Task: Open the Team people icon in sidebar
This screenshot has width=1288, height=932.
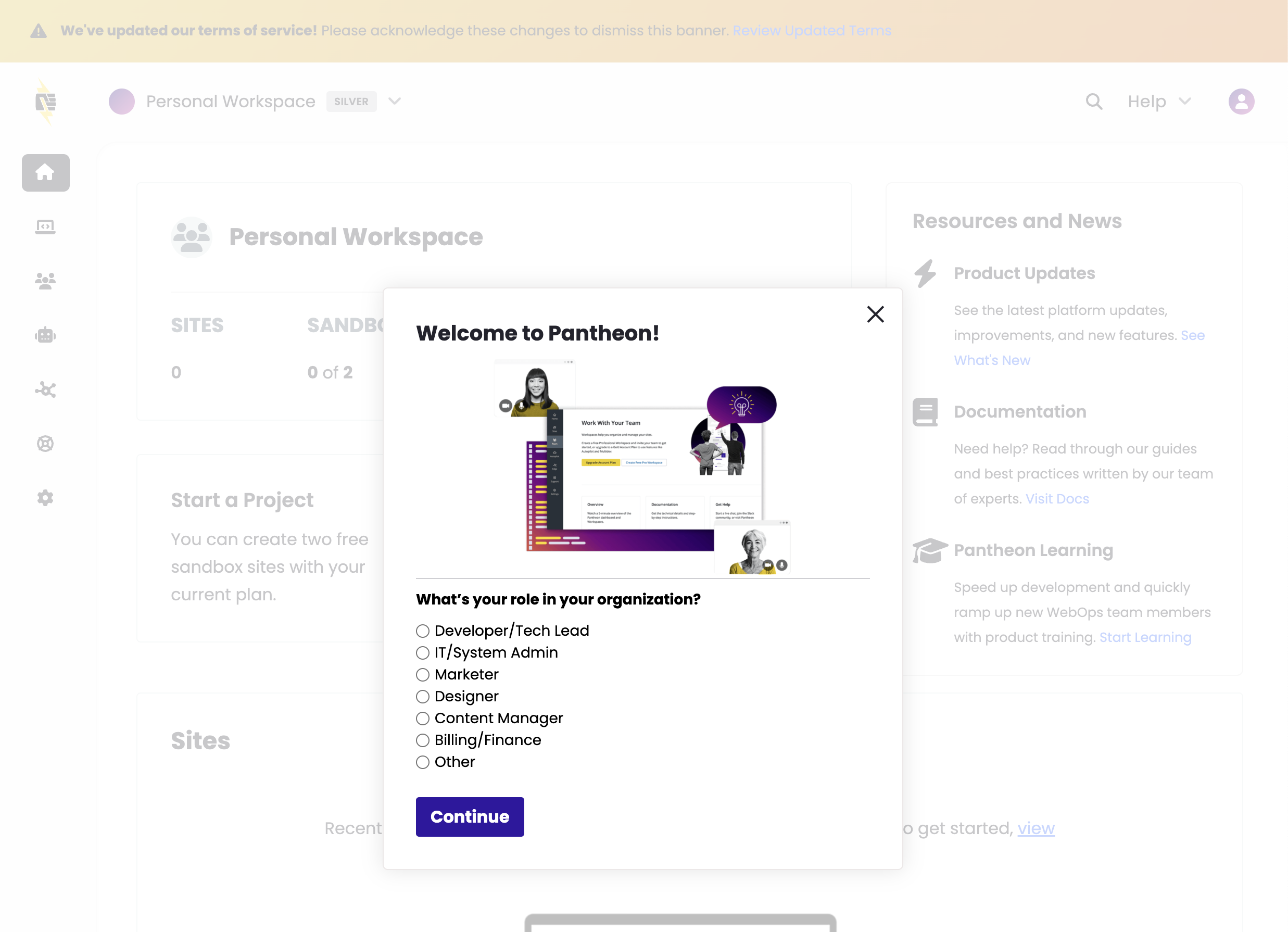Action: (45, 281)
